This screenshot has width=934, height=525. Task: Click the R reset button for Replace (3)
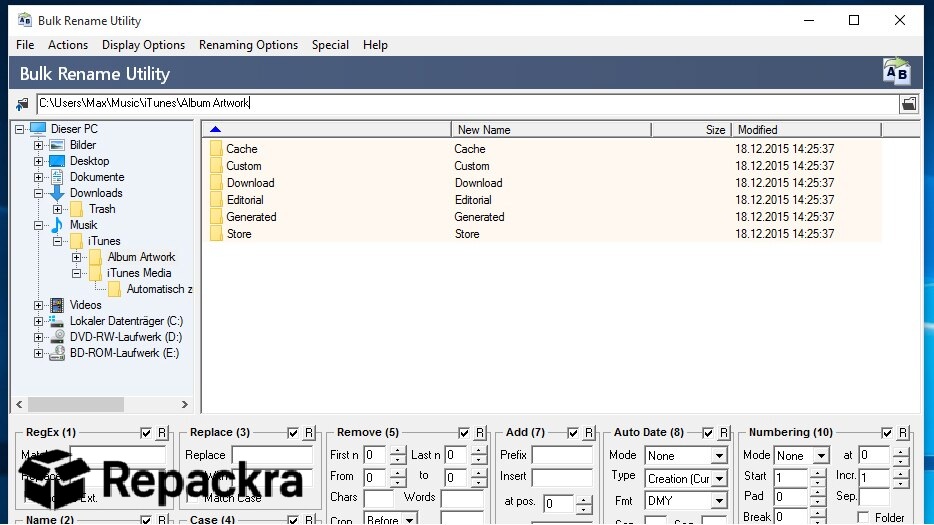309,433
